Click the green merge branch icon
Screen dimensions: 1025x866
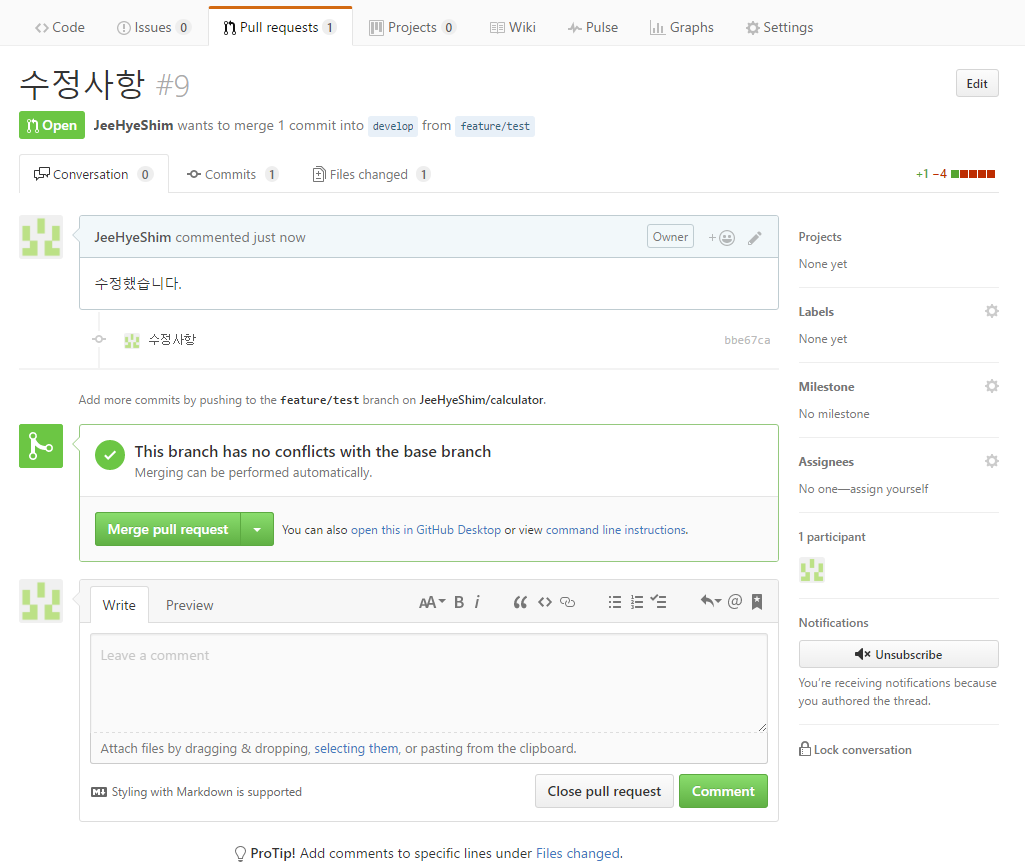click(x=41, y=446)
